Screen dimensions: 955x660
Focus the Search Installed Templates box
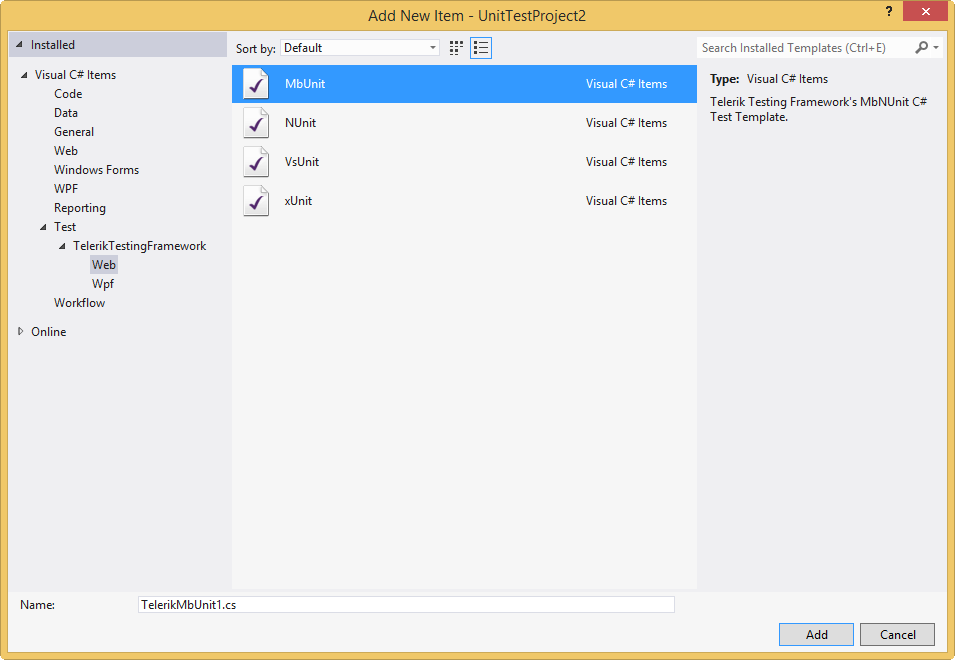805,47
